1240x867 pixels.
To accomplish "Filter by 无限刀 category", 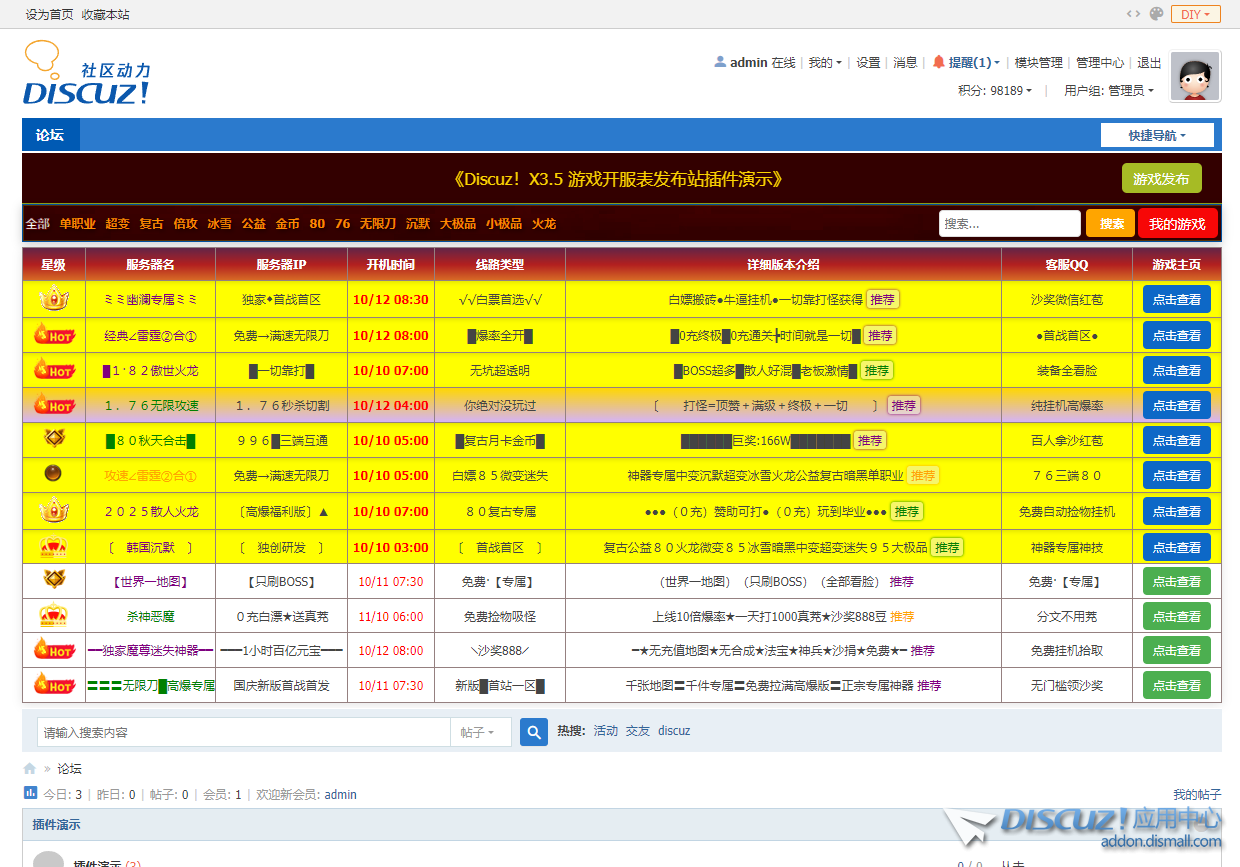I will (x=378, y=223).
